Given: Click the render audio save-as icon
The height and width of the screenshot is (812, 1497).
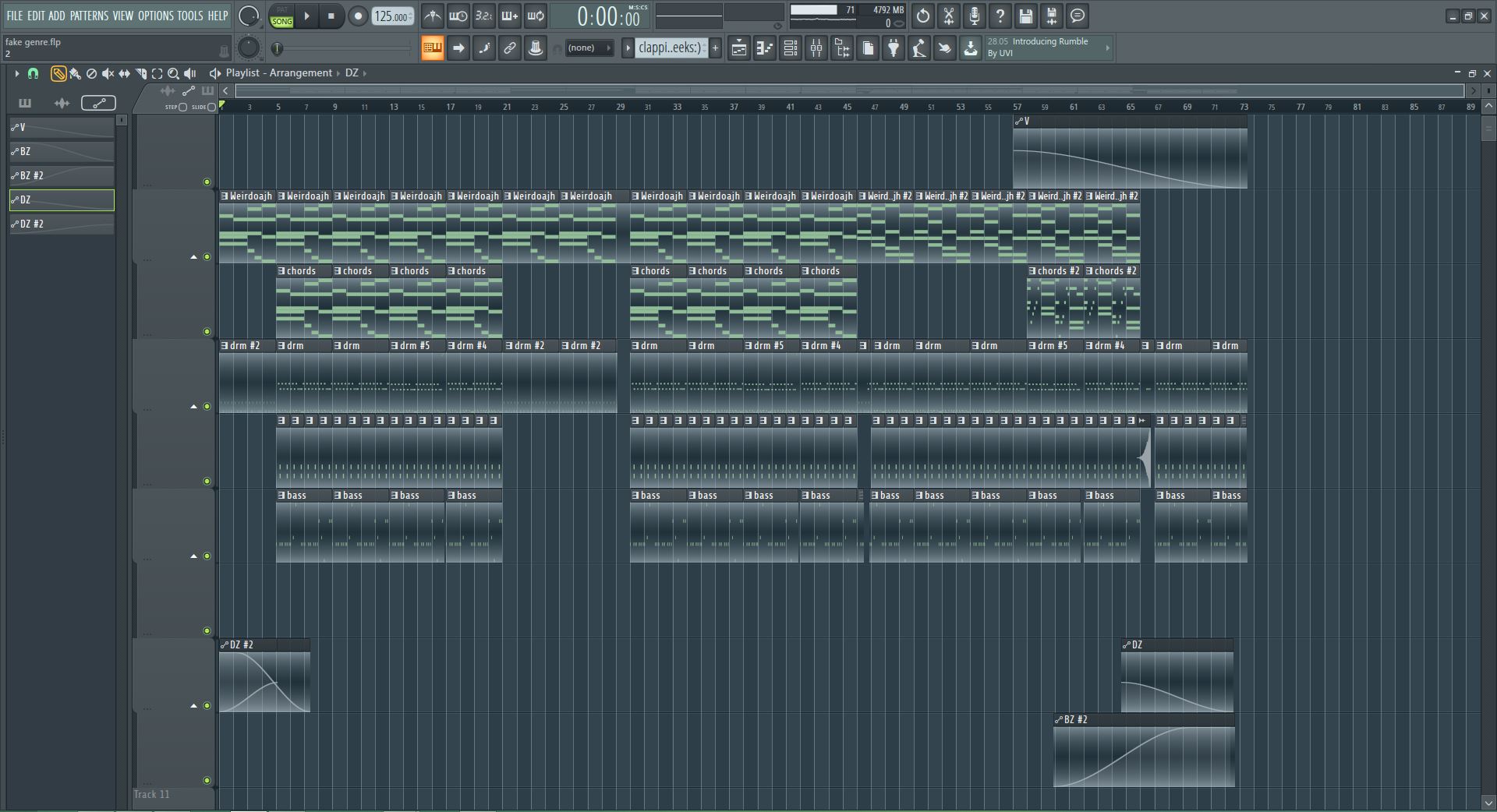Looking at the screenshot, I should coord(1051,16).
